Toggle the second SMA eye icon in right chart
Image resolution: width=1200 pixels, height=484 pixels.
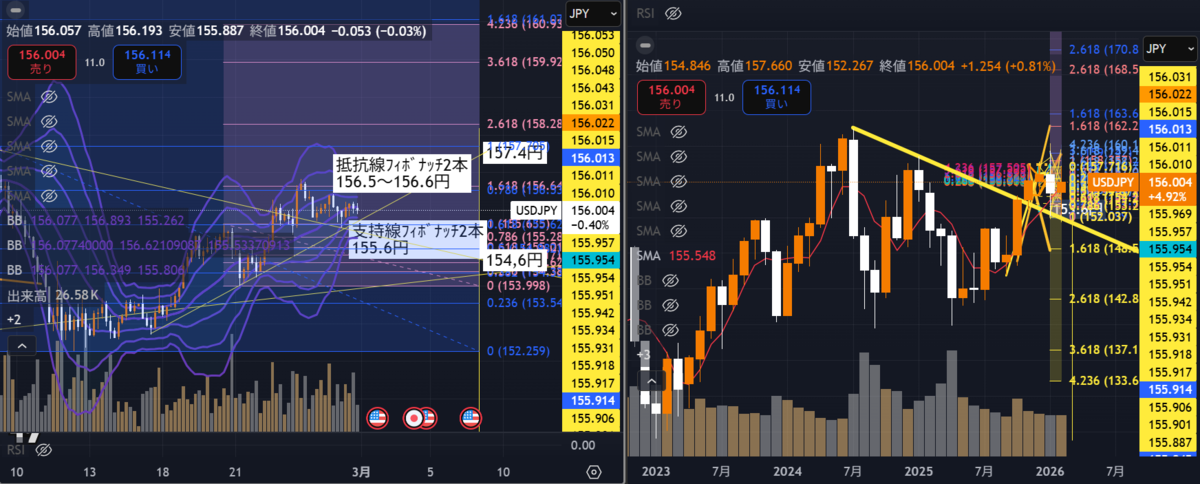click(x=679, y=157)
